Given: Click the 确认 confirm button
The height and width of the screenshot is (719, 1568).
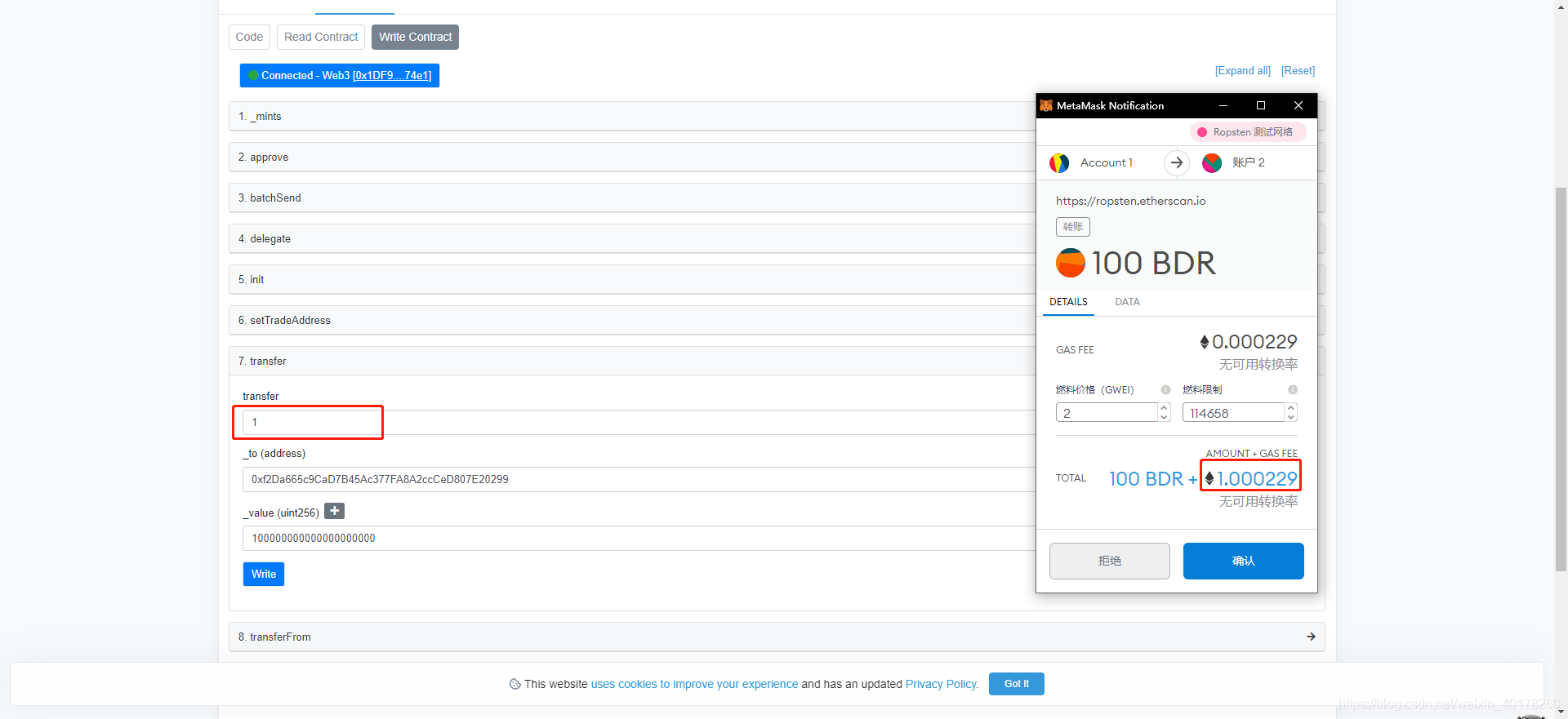Looking at the screenshot, I should tap(1244, 561).
